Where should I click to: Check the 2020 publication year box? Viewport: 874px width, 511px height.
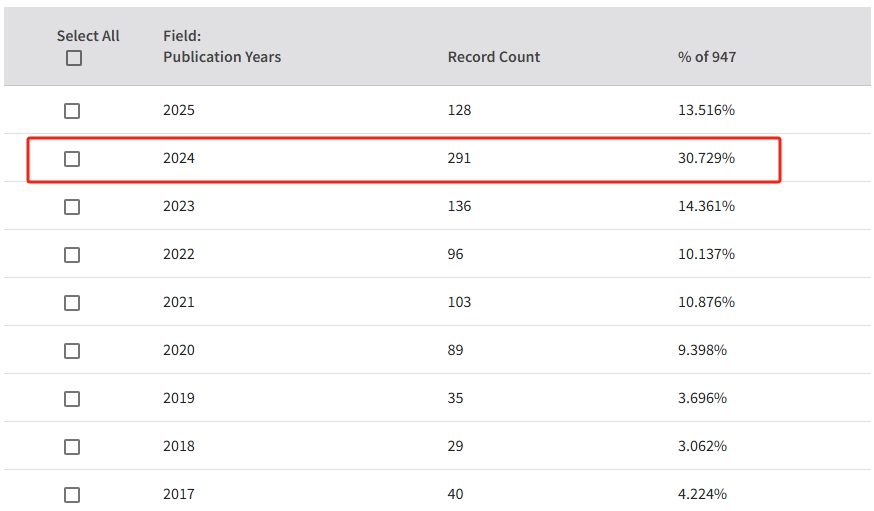click(72, 351)
